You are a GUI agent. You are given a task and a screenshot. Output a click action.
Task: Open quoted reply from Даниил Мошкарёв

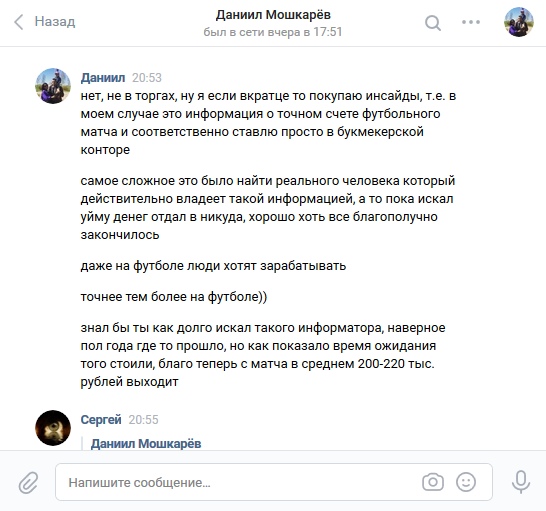[146, 444]
